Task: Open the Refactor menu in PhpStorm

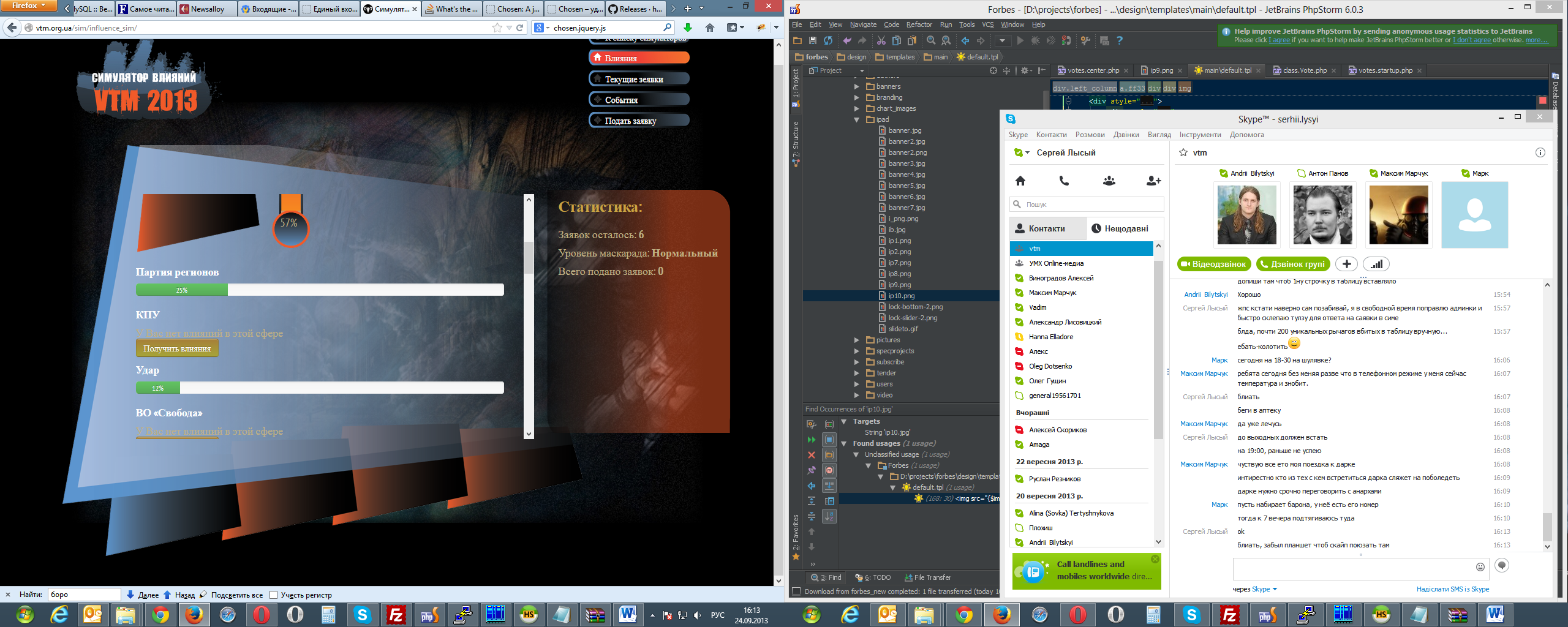Action: (919, 24)
